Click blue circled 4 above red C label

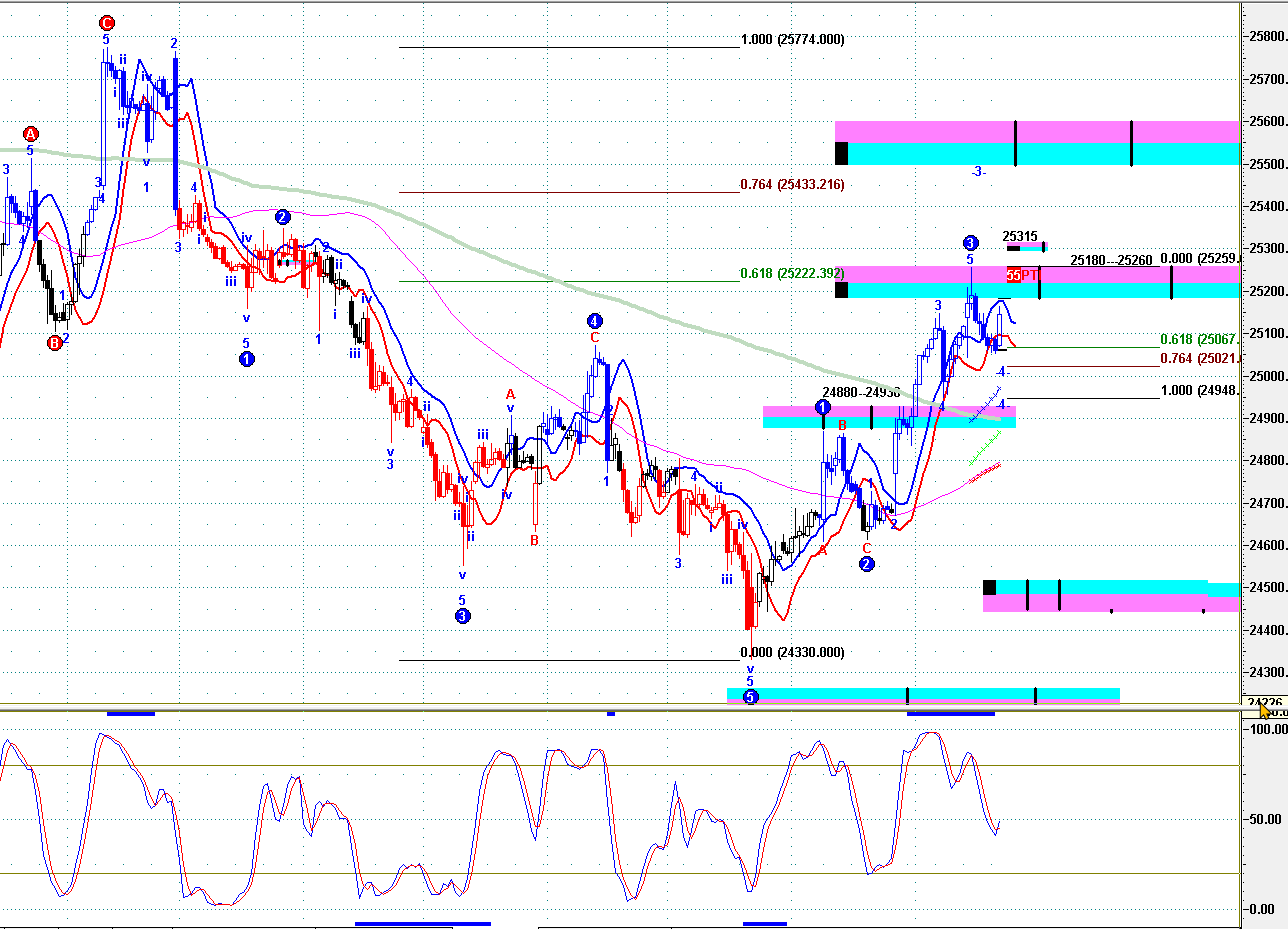point(594,321)
